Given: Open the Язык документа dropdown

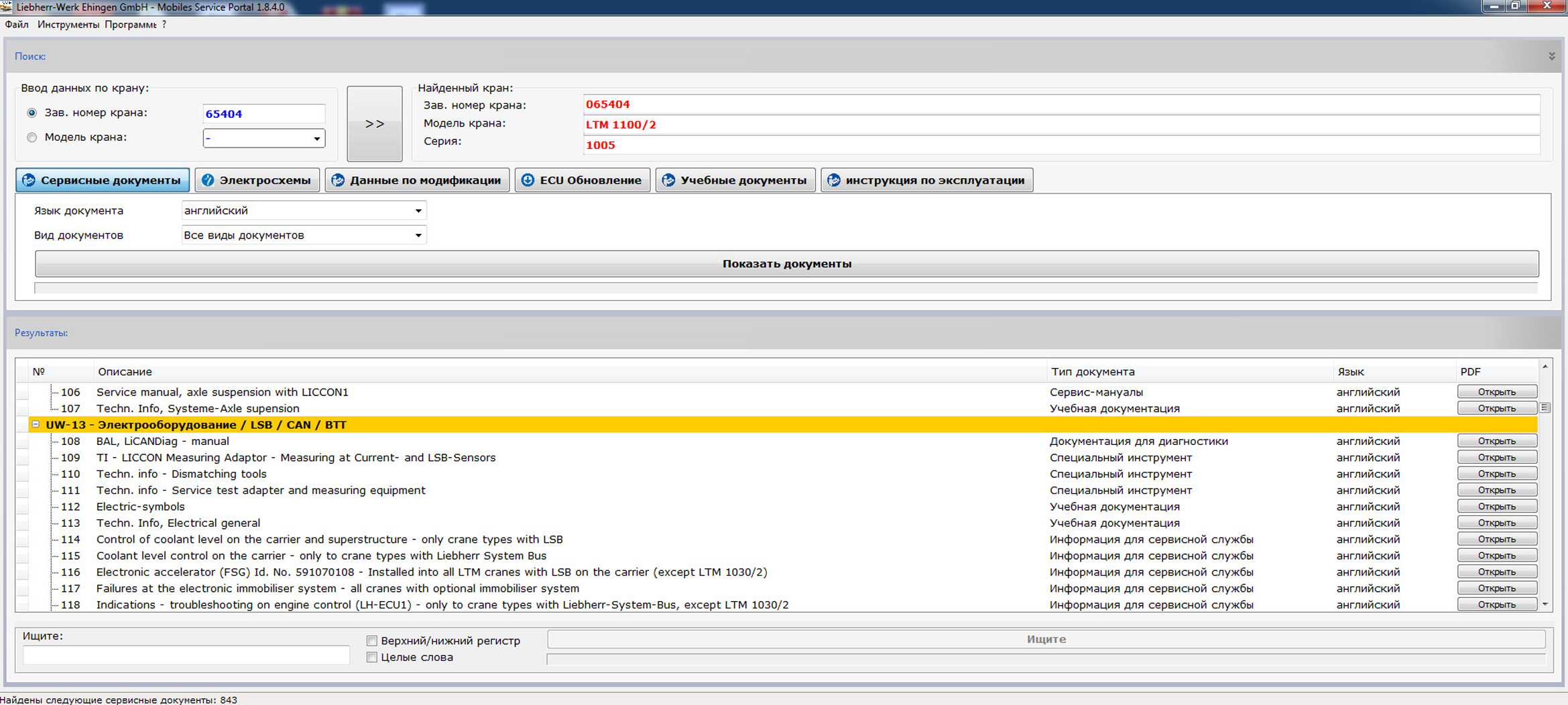Looking at the screenshot, I should click(x=418, y=211).
